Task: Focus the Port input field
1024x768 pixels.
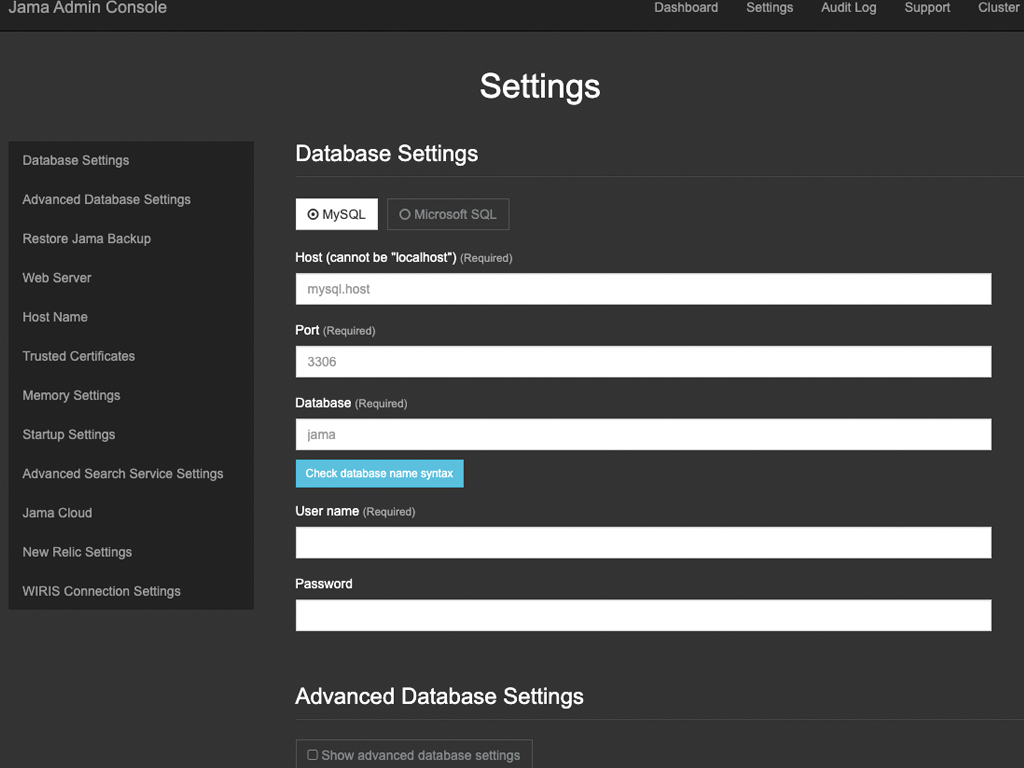Action: coord(643,361)
